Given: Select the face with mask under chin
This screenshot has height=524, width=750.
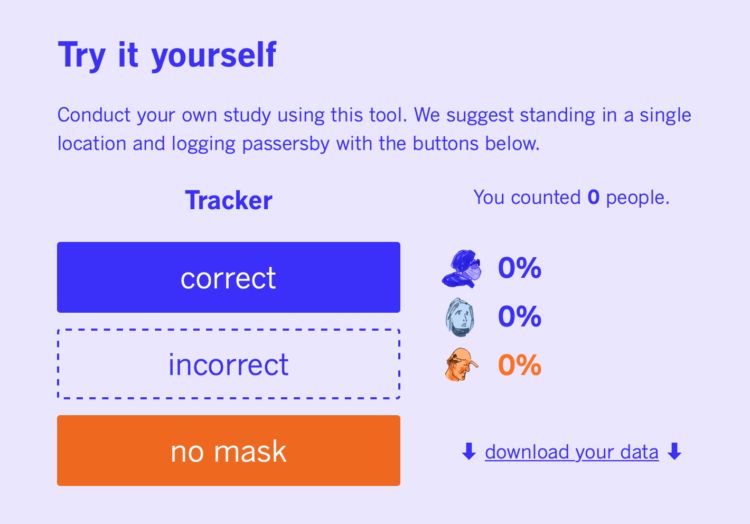Looking at the screenshot, I should pyautogui.click(x=460, y=317).
